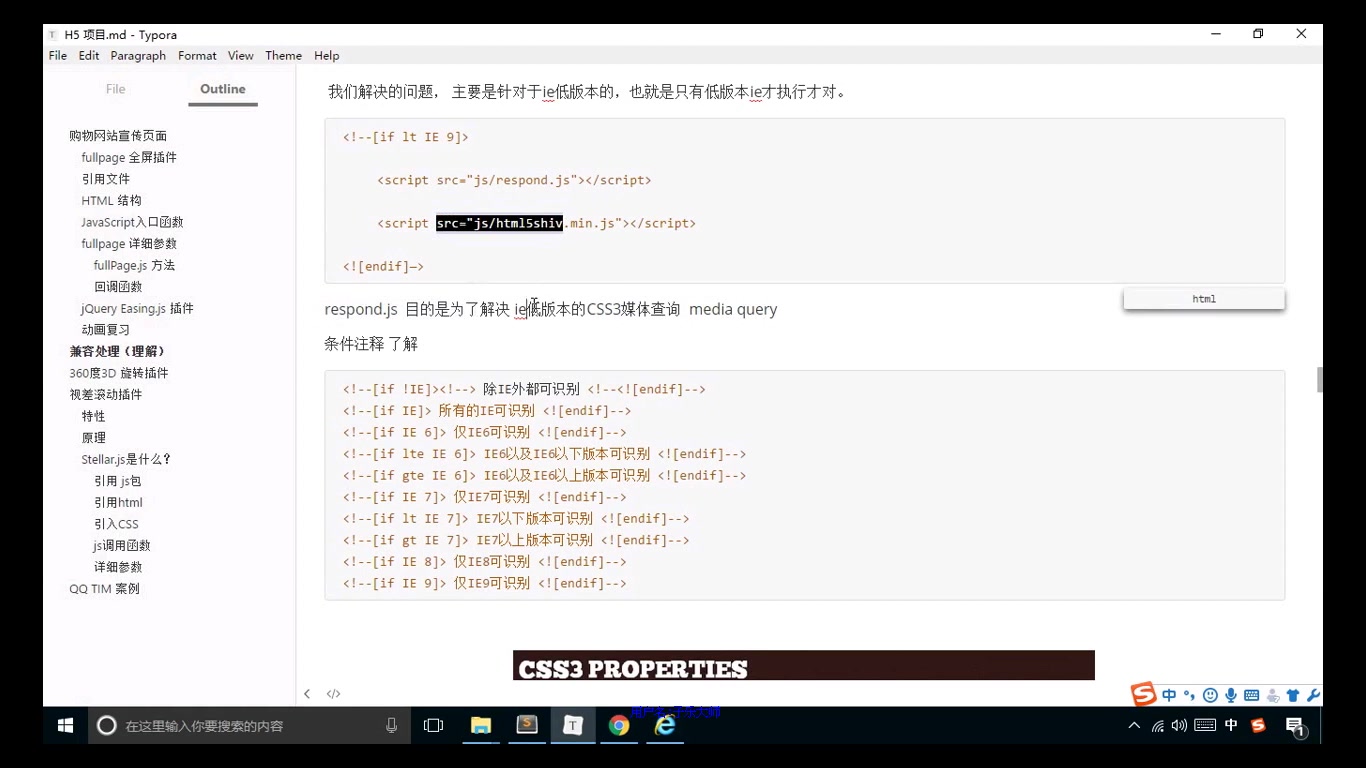1366x768 pixels.
Task: Open Task View on taskbar
Action: [x=433, y=726]
